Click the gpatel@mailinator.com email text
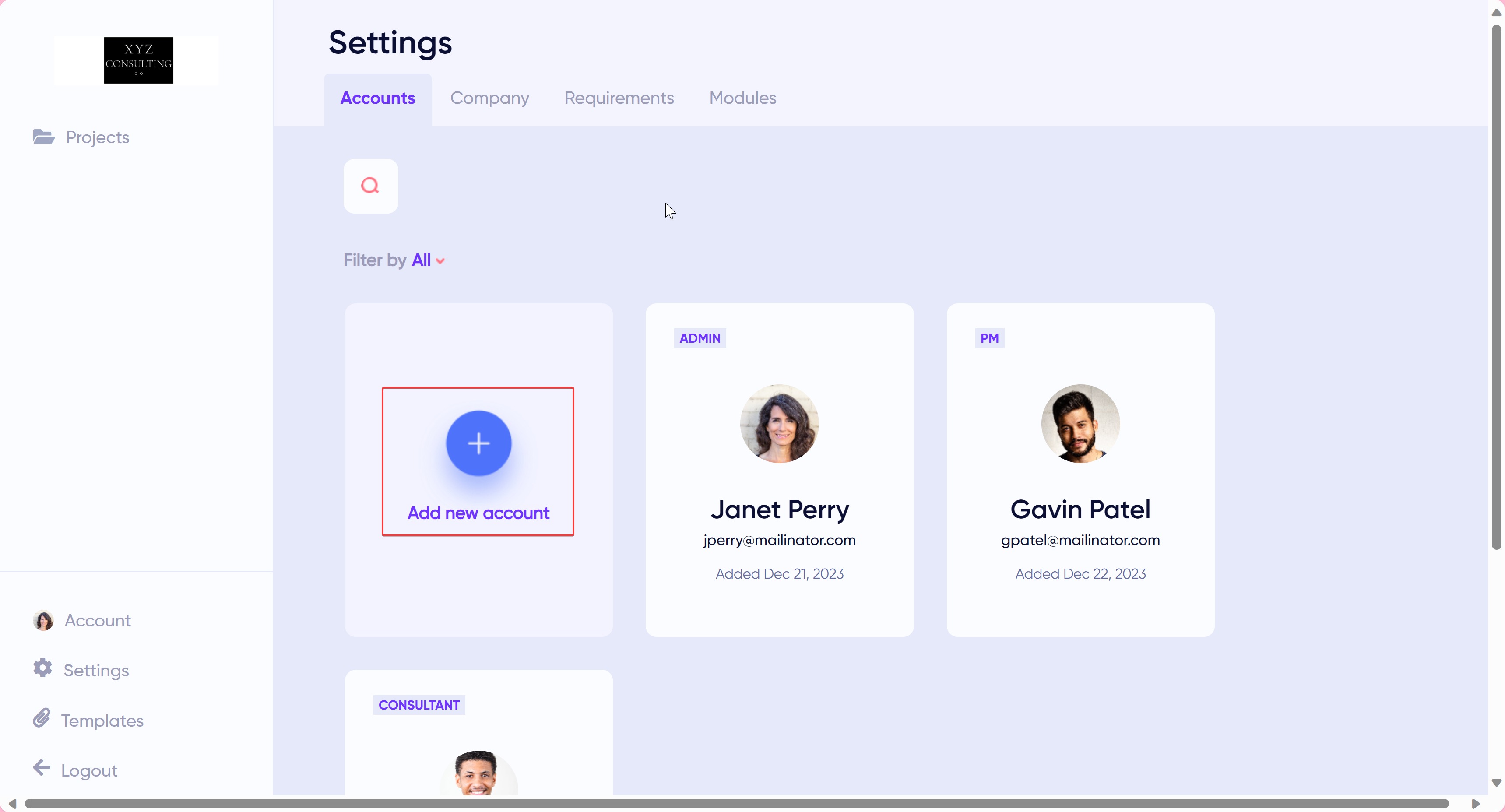The width and height of the screenshot is (1505, 812). pos(1080,540)
